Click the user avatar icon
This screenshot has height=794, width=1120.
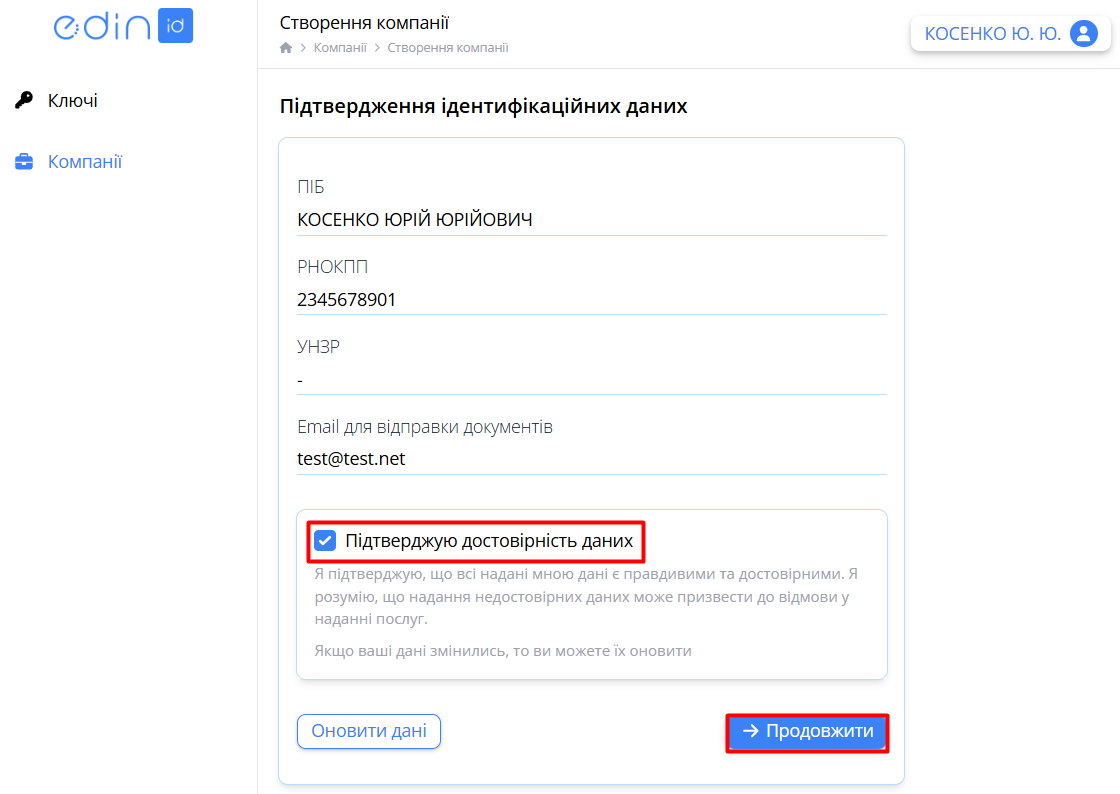(x=1083, y=34)
